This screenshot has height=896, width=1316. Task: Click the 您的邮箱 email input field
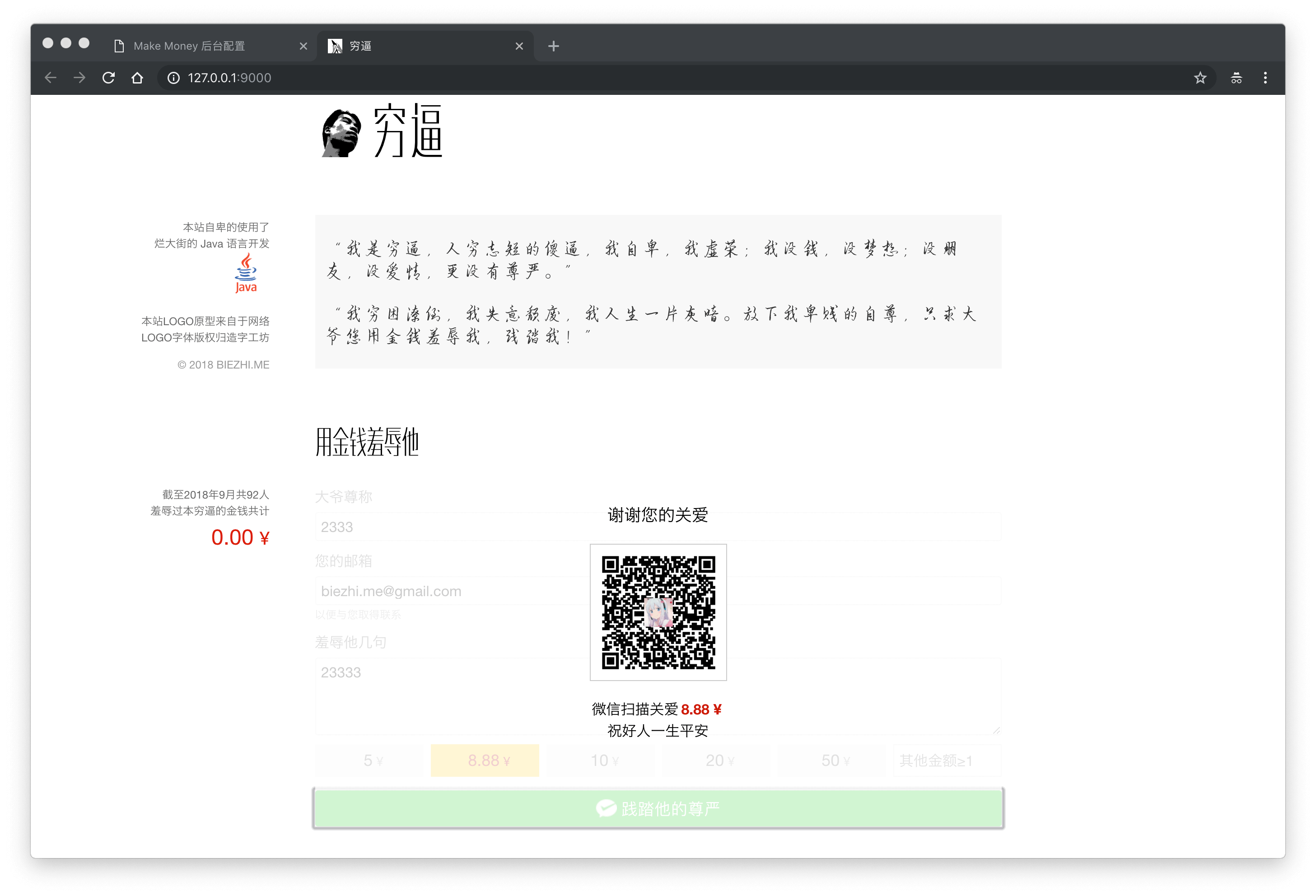(658, 591)
